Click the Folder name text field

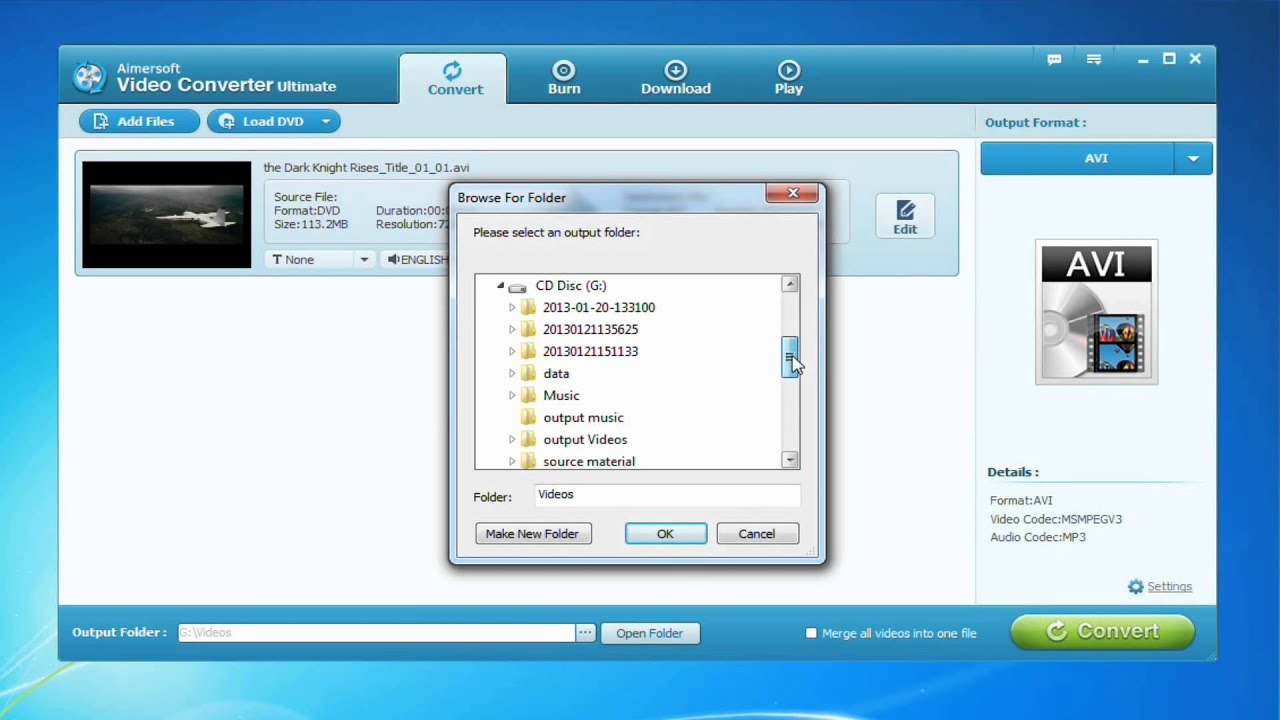667,495
